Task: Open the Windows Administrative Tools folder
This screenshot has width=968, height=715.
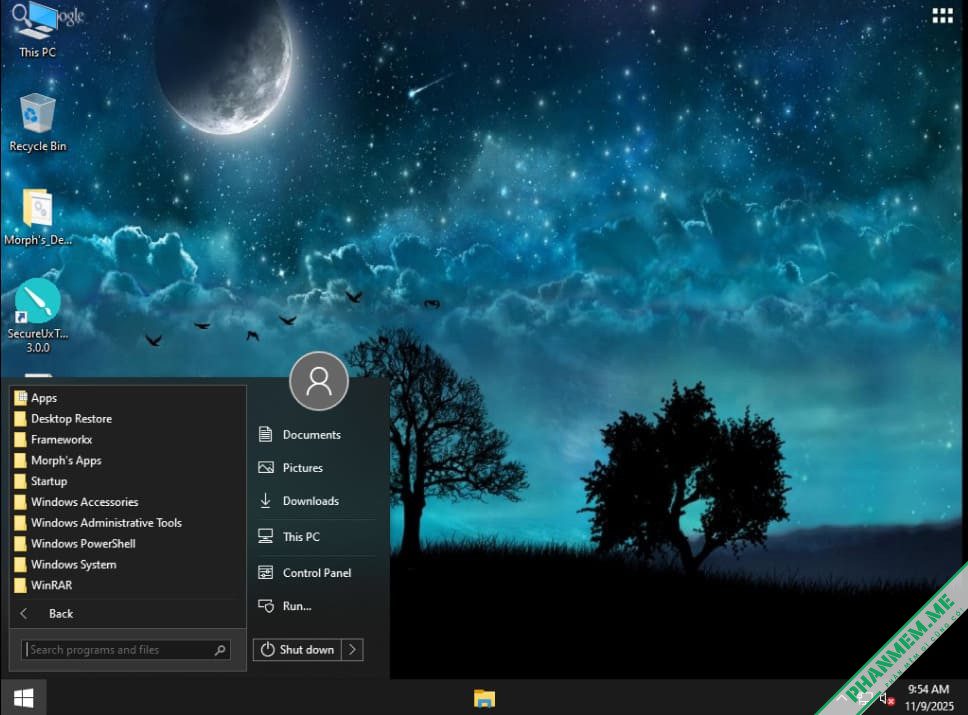Action: pos(128,523)
